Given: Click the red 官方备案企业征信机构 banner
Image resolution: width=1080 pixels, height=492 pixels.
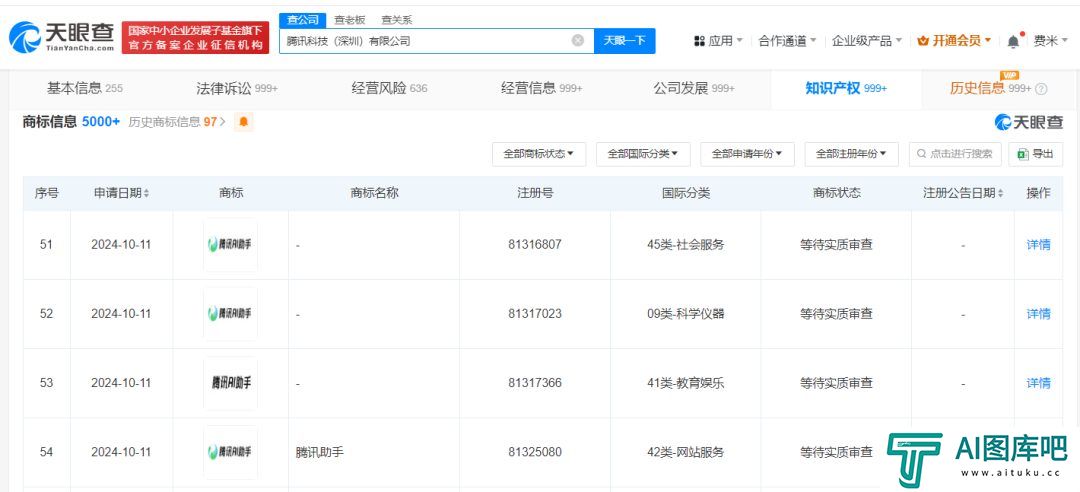Looking at the screenshot, I should coord(196,37).
